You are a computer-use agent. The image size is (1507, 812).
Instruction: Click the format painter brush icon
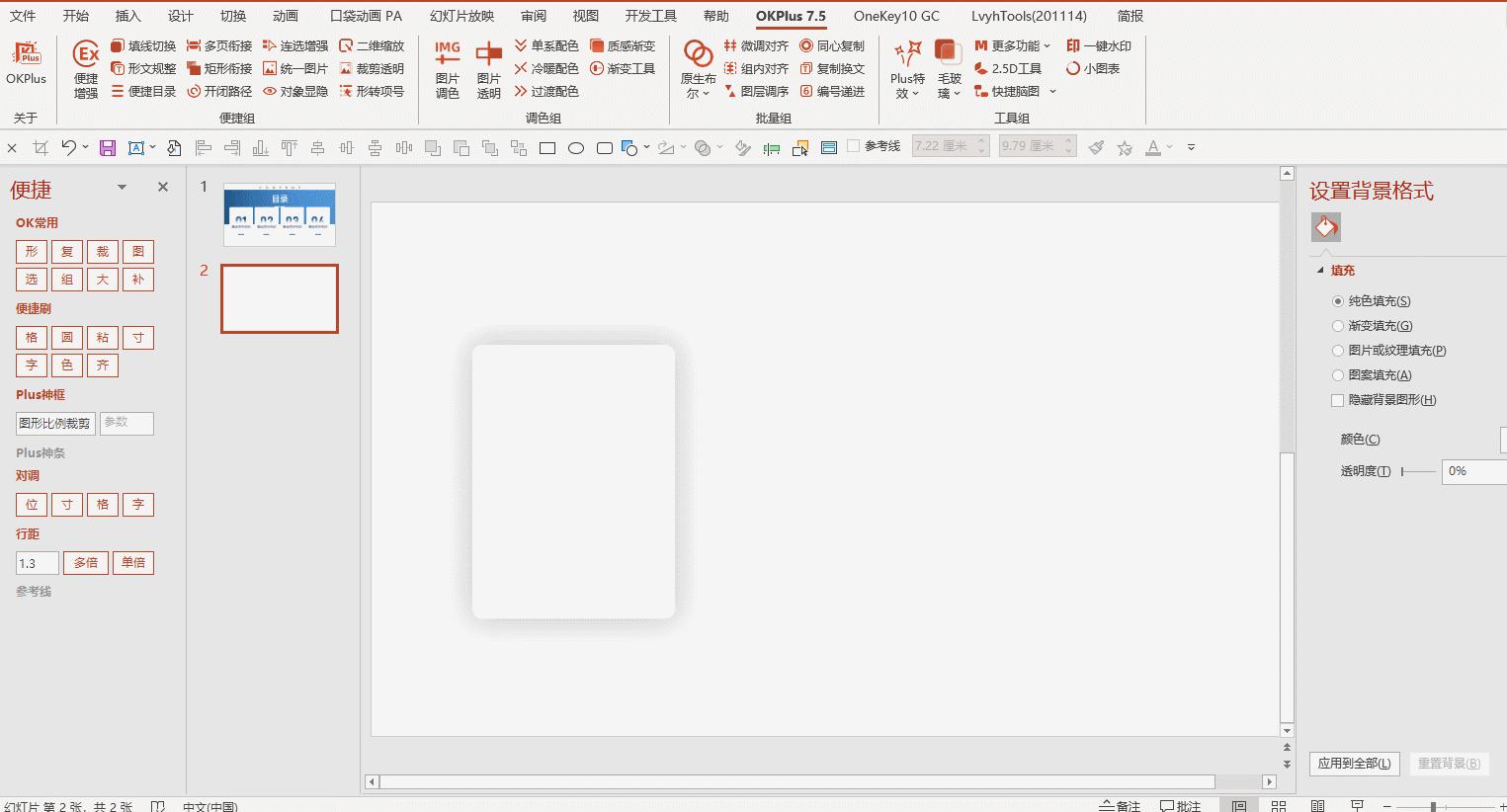click(x=1096, y=147)
